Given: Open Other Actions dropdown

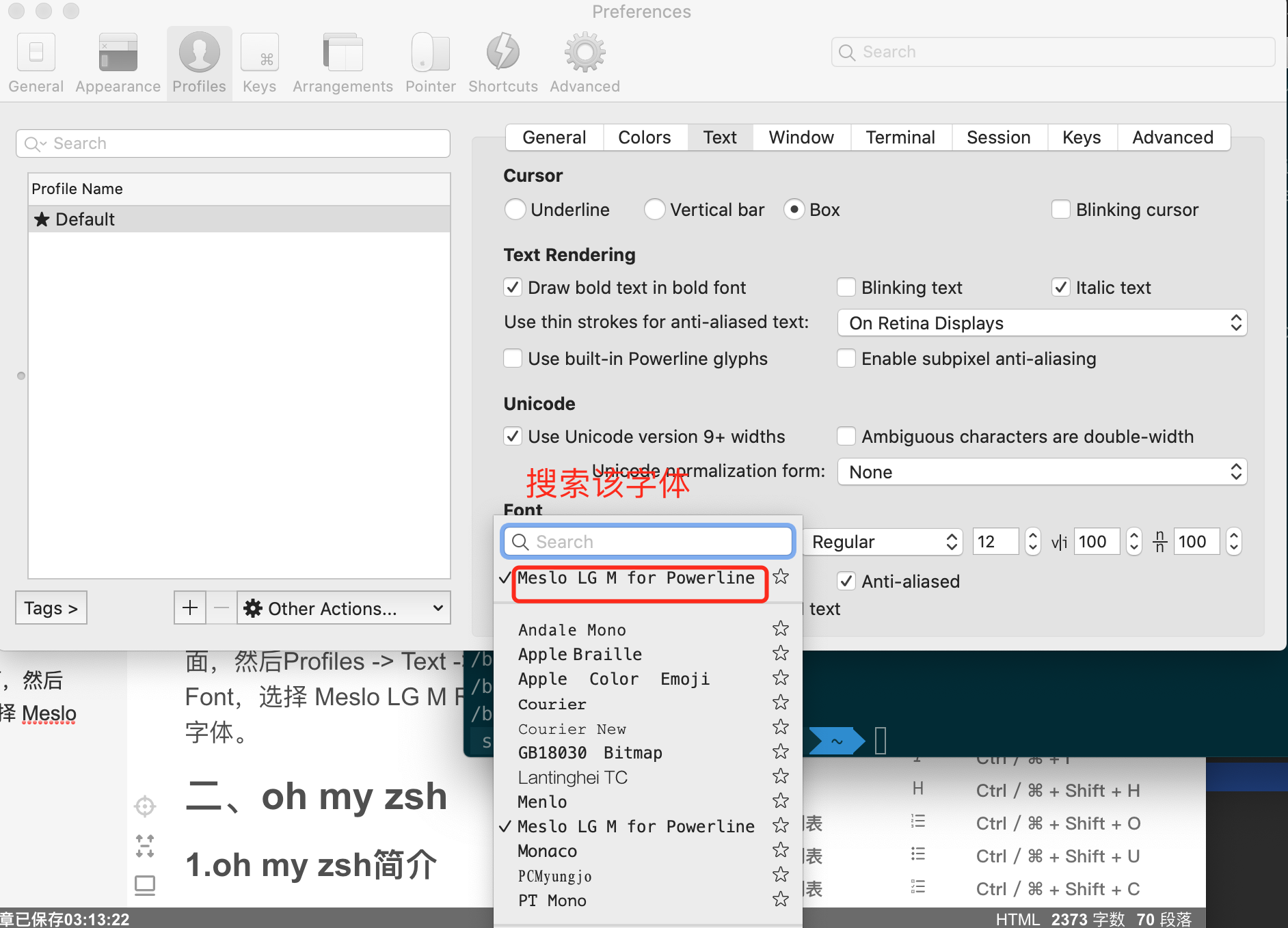Looking at the screenshot, I should pyautogui.click(x=344, y=608).
